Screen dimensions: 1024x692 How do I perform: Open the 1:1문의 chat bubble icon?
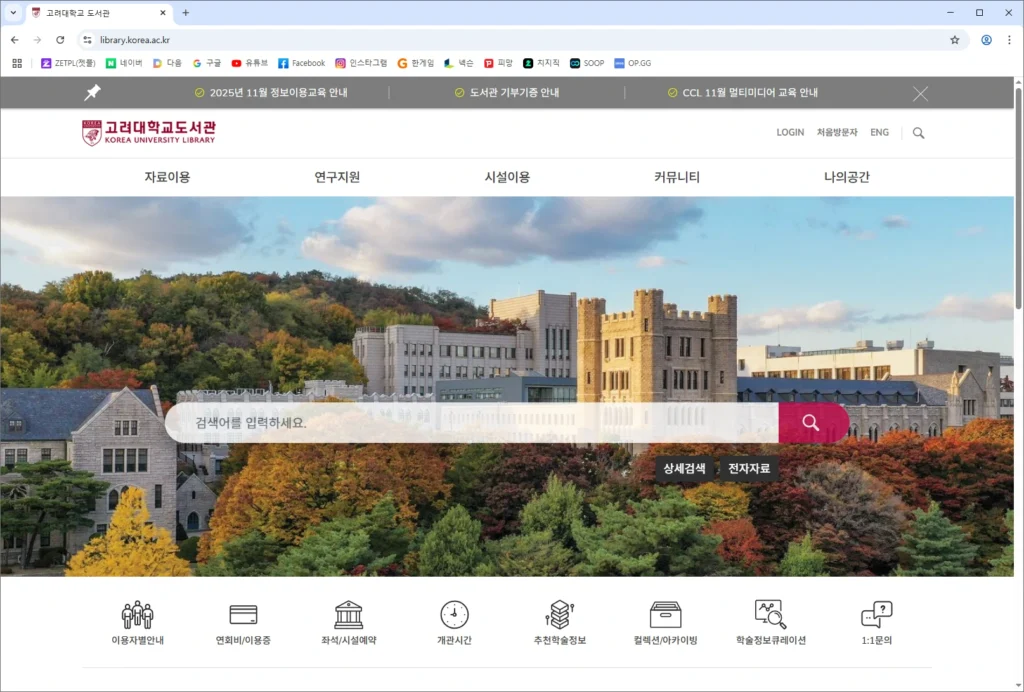(879, 613)
